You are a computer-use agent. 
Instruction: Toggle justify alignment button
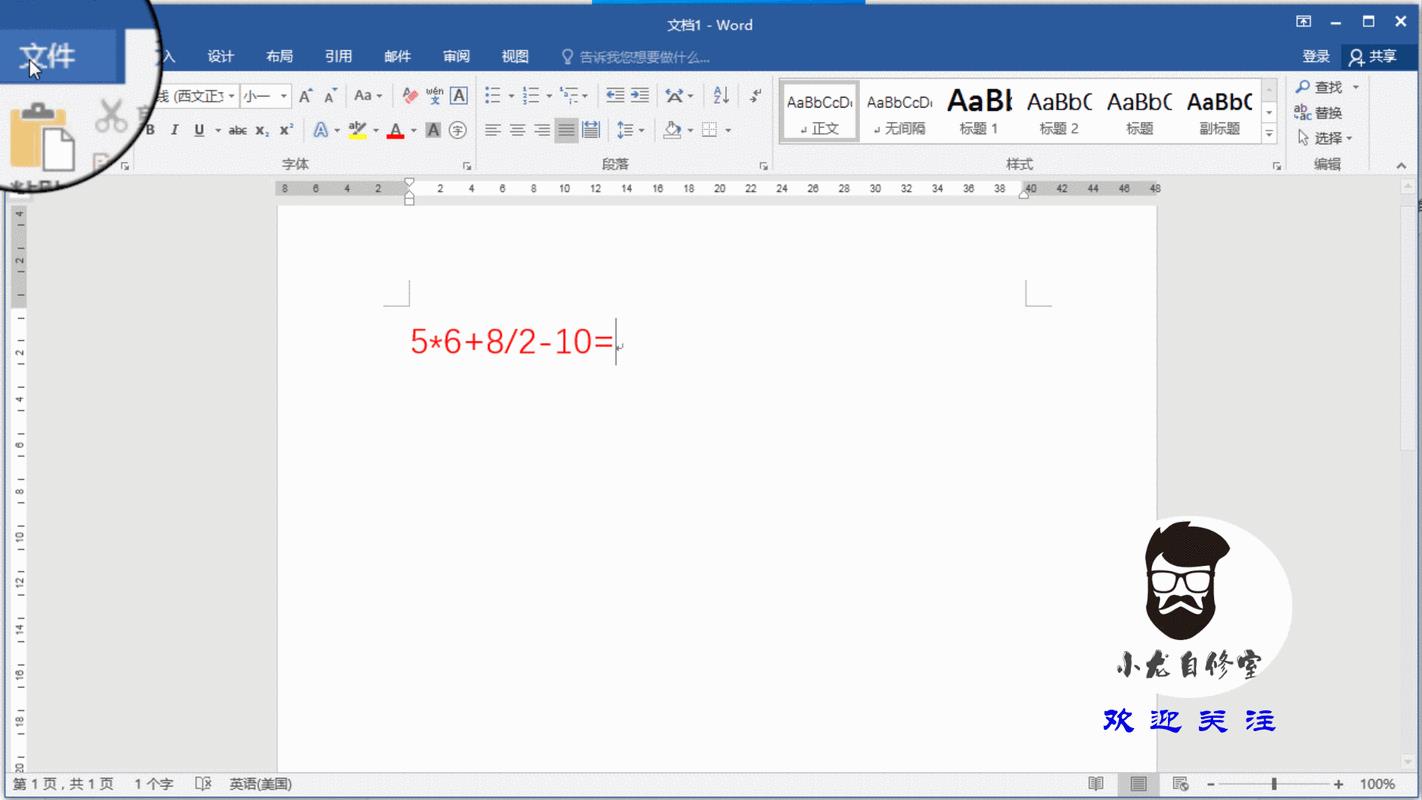point(566,130)
